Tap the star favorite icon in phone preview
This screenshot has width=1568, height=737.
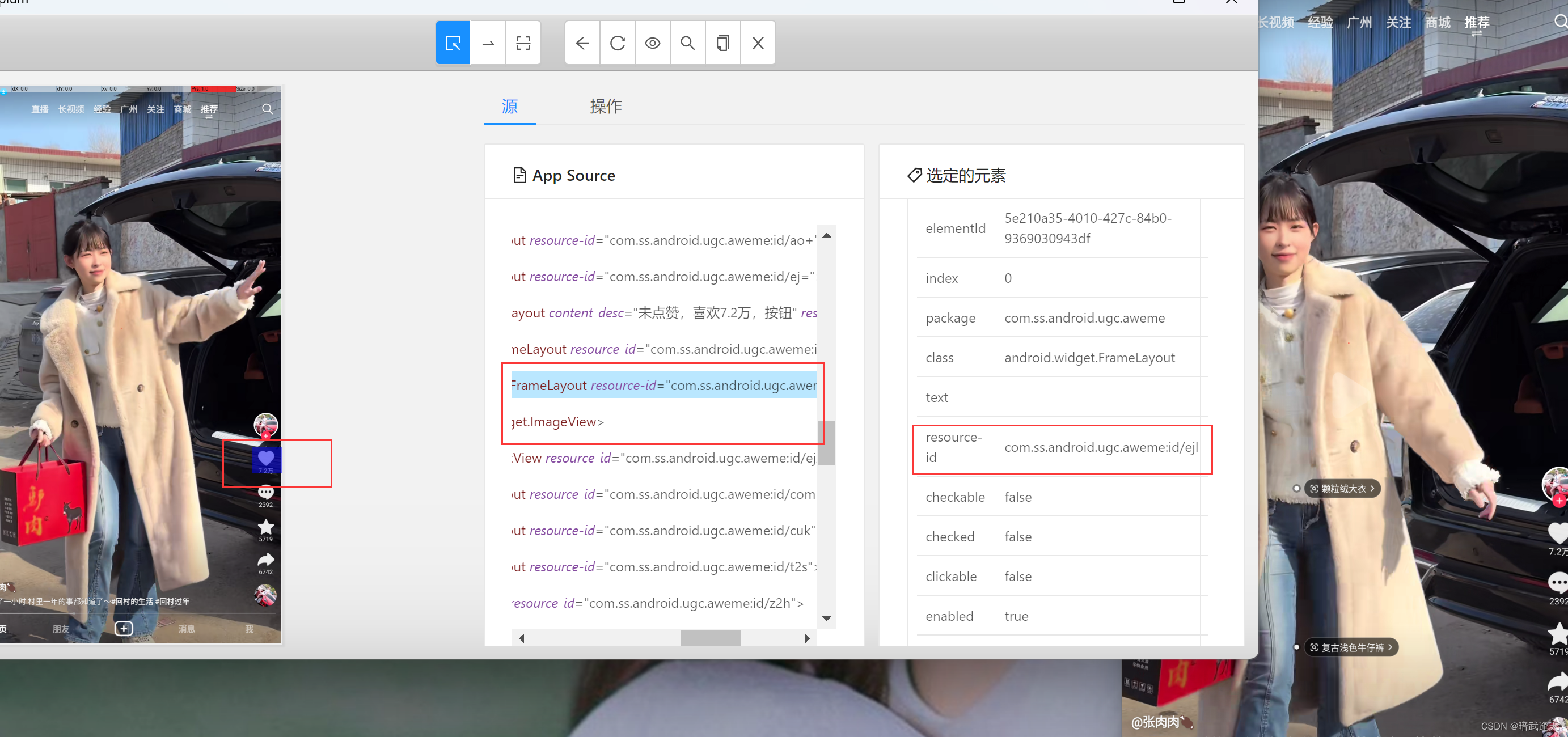point(266,527)
